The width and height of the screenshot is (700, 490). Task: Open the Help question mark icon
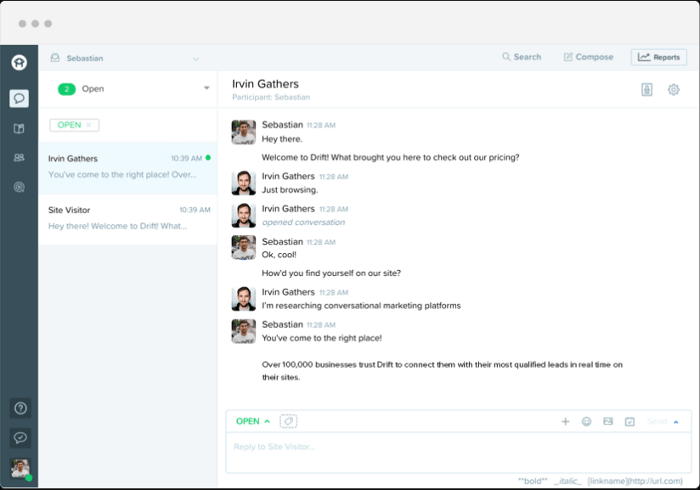(20, 408)
